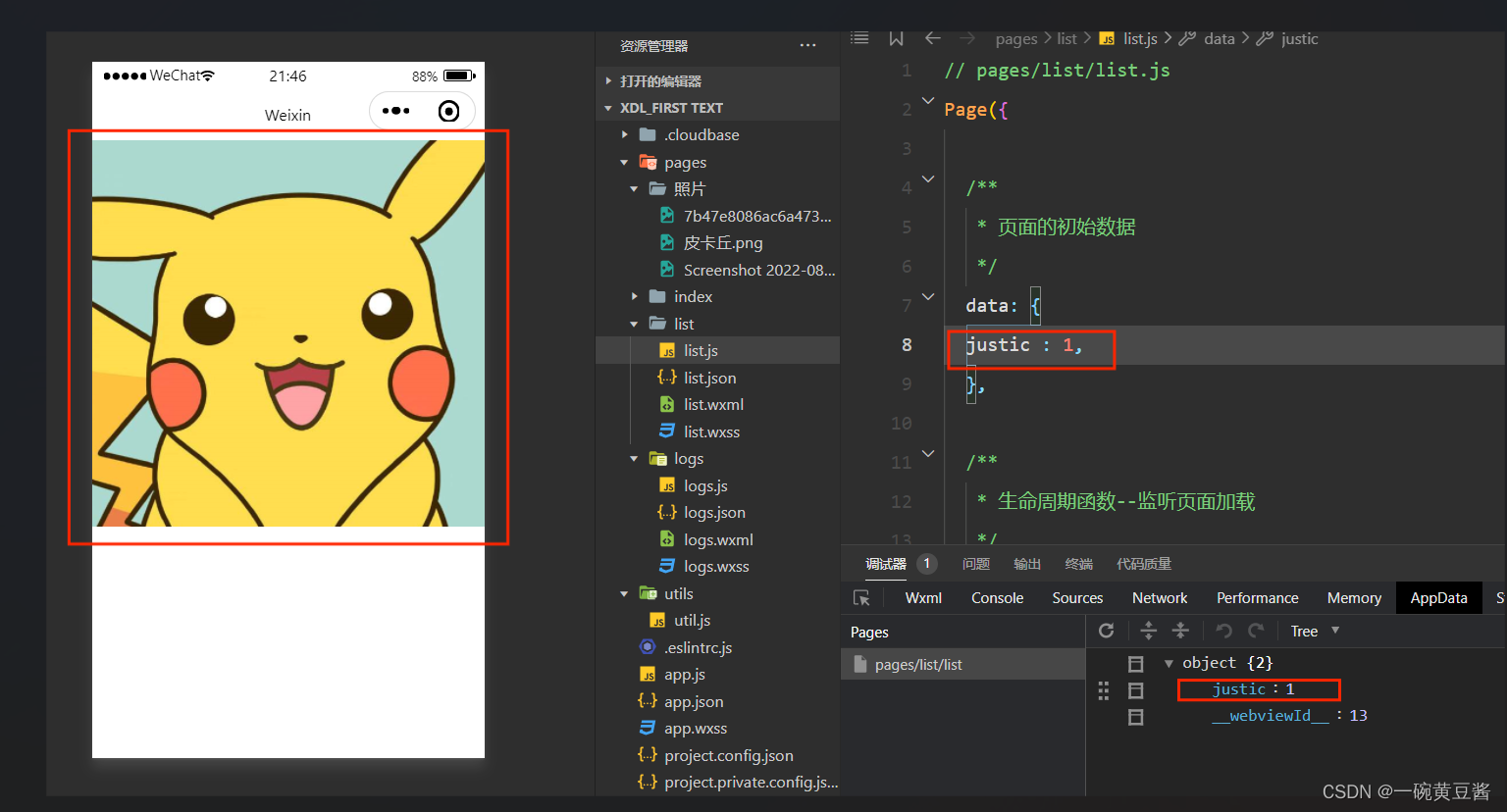Image resolution: width=1507 pixels, height=812 pixels.
Task: Open the simulator capsule menu dots
Action: [395, 111]
